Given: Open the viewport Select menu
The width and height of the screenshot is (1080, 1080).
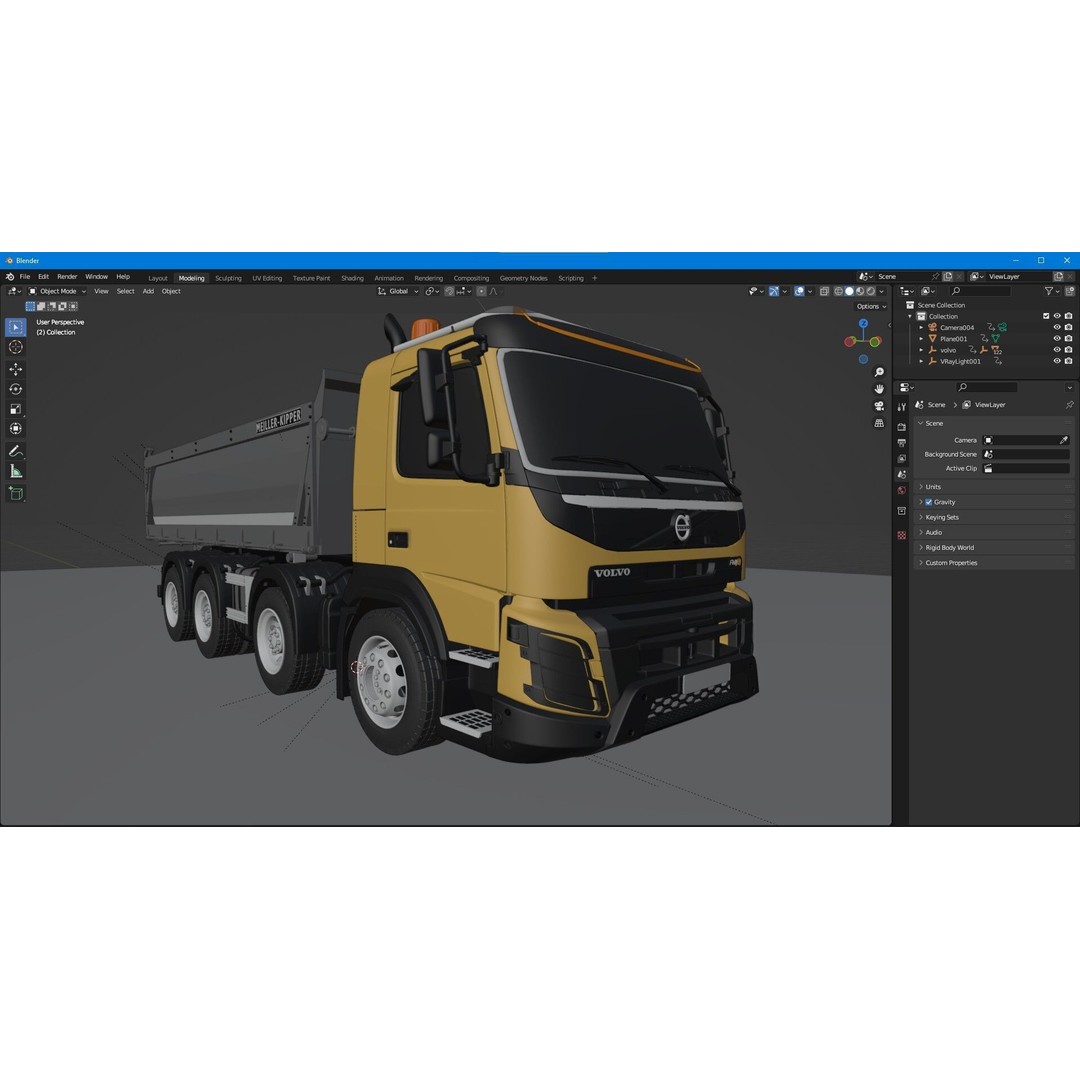Looking at the screenshot, I should tap(125, 291).
